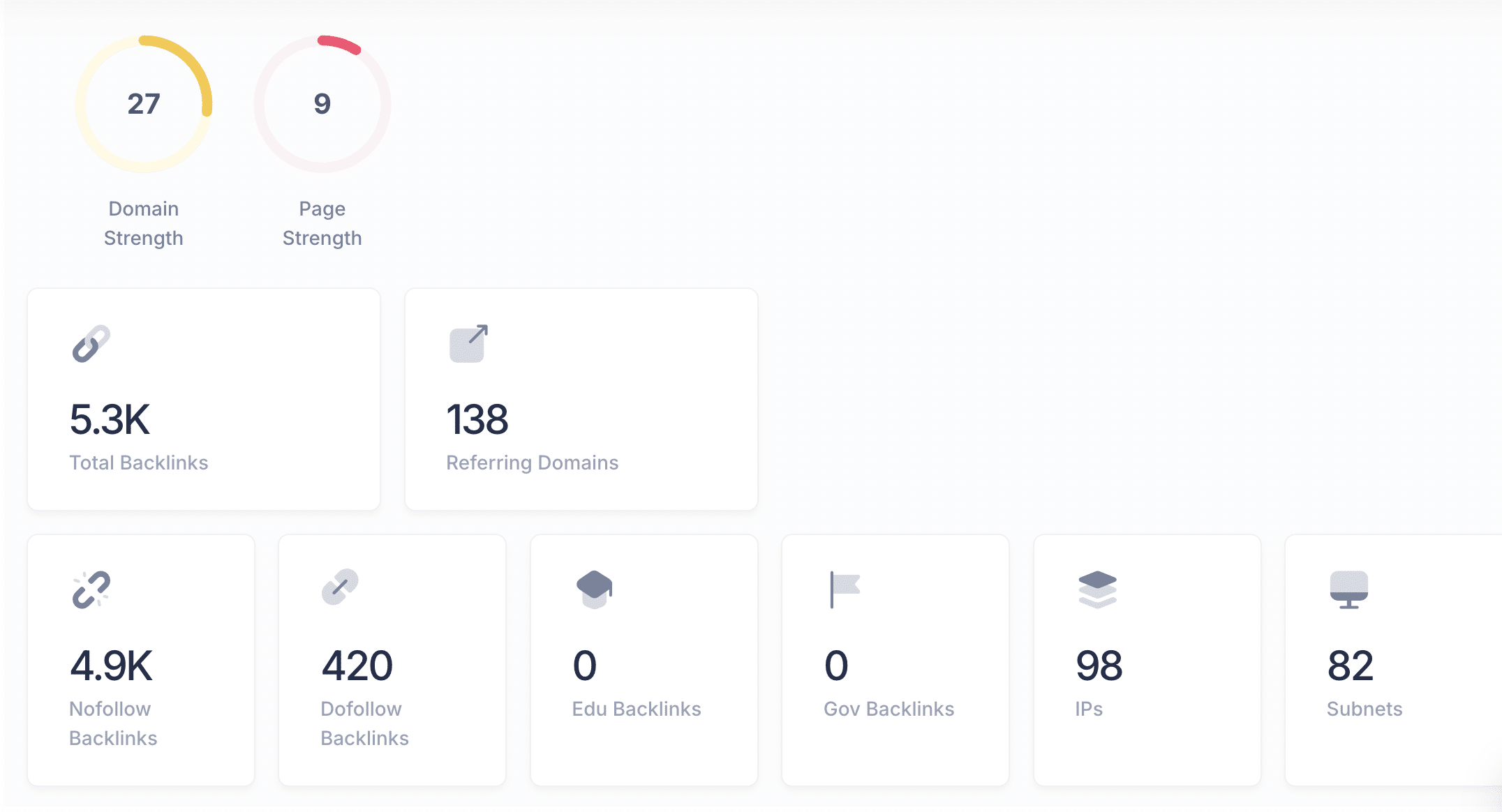Click the 82 Subnets count

[1350, 666]
